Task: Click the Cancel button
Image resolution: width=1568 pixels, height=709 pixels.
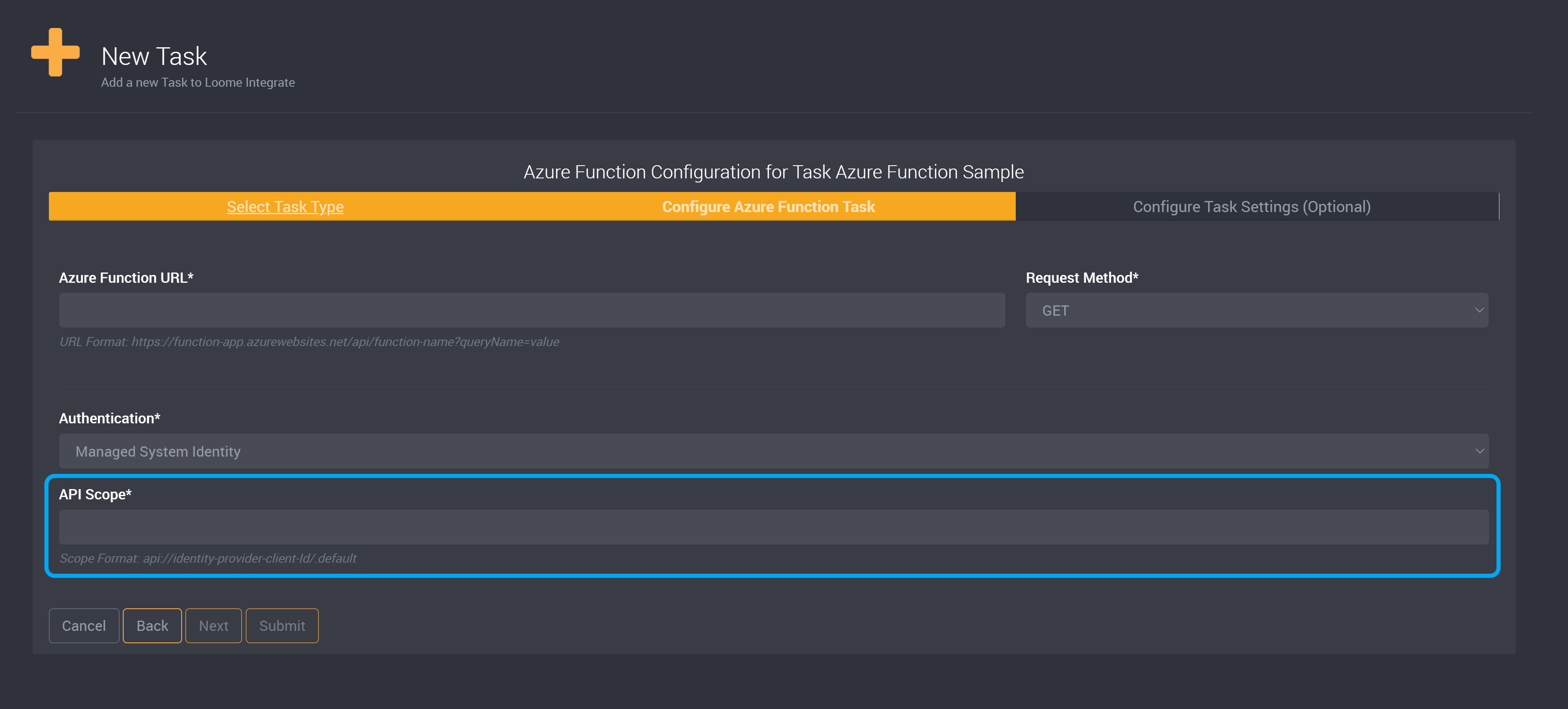Action: [84, 626]
